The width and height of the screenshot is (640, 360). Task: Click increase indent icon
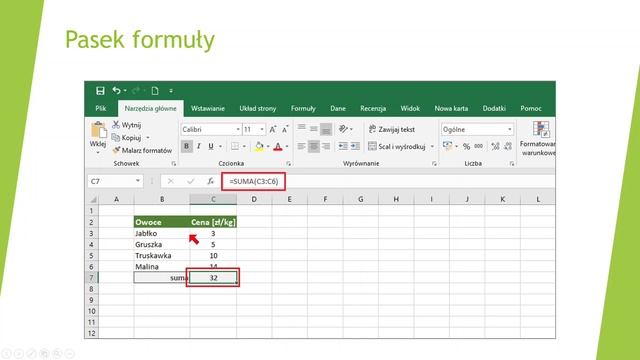tap(355, 146)
